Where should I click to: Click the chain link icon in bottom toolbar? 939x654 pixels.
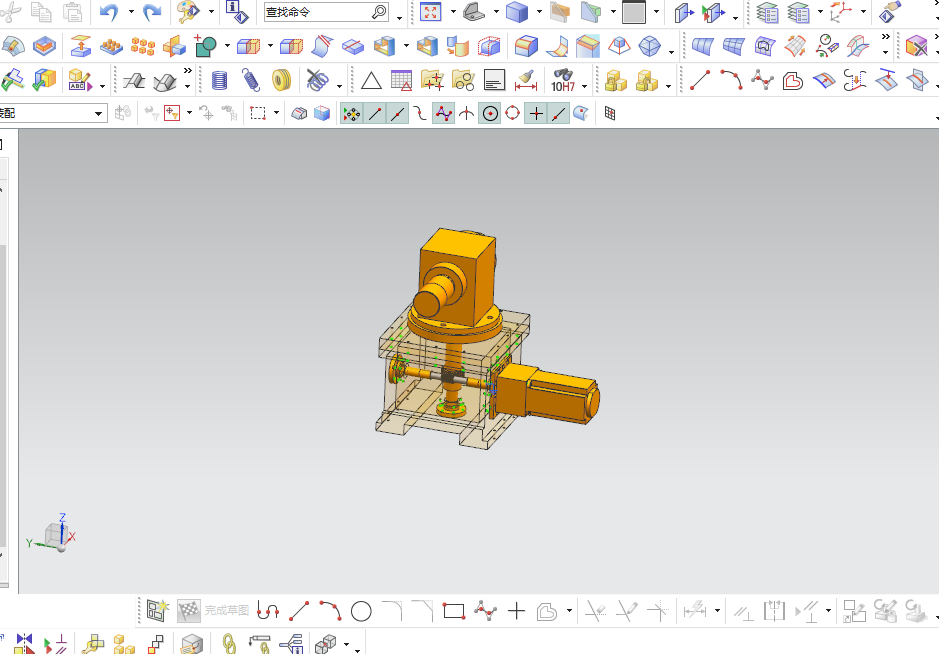[x=229, y=644]
